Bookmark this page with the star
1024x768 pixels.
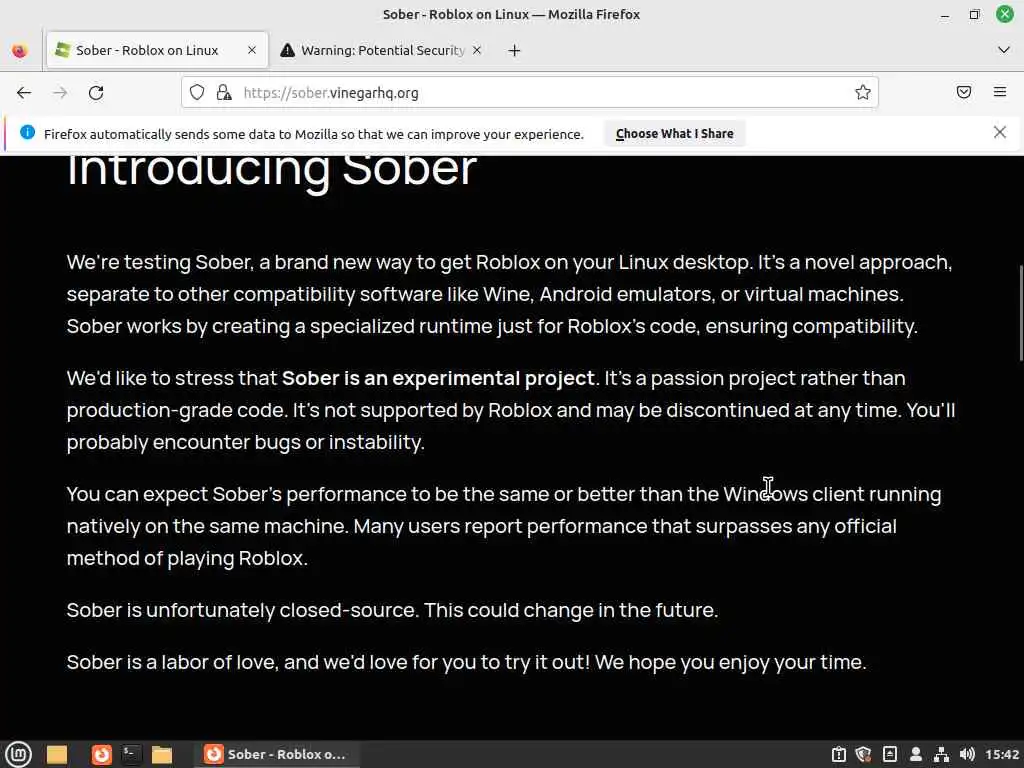(x=863, y=93)
